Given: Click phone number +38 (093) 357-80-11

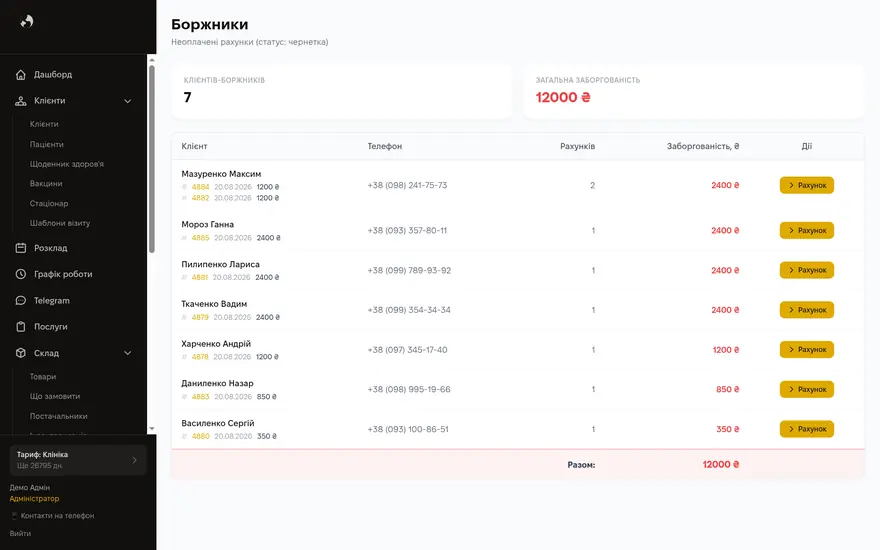Looking at the screenshot, I should [x=407, y=231].
